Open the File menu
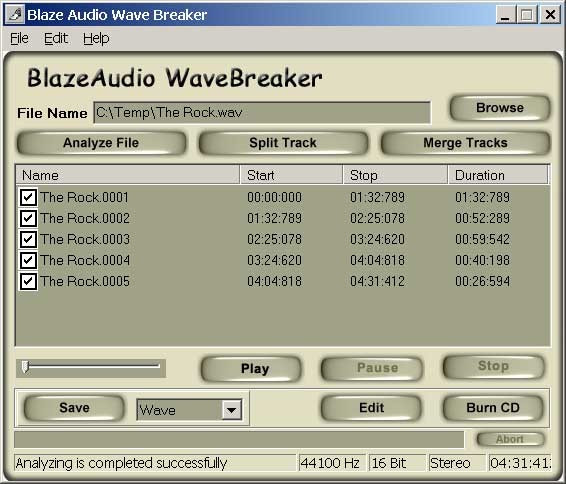 [x=19, y=38]
